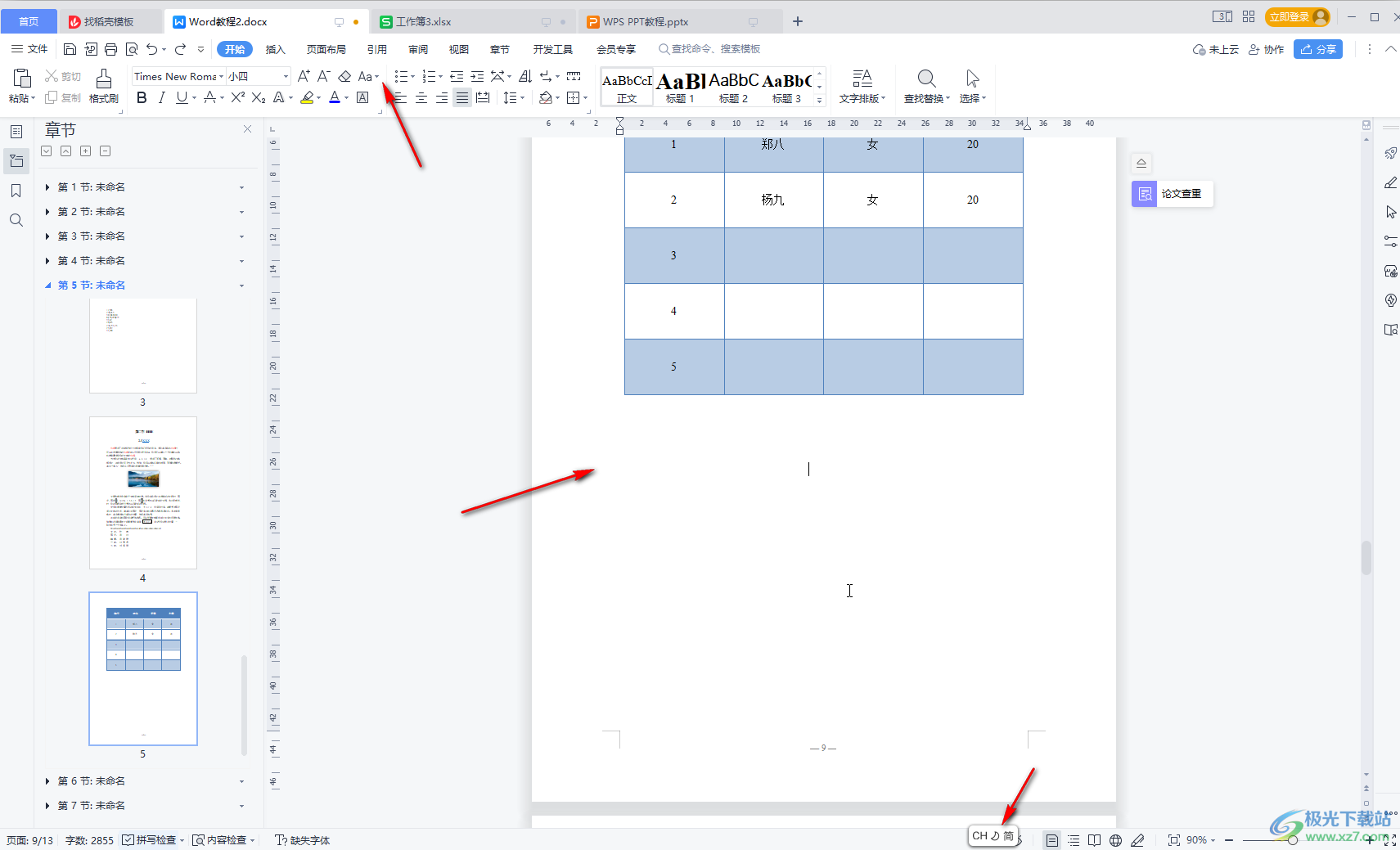This screenshot has width=1400, height=850.
Task: Click the Print icon in quick access bar
Action: pyautogui.click(x=110, y=49)
